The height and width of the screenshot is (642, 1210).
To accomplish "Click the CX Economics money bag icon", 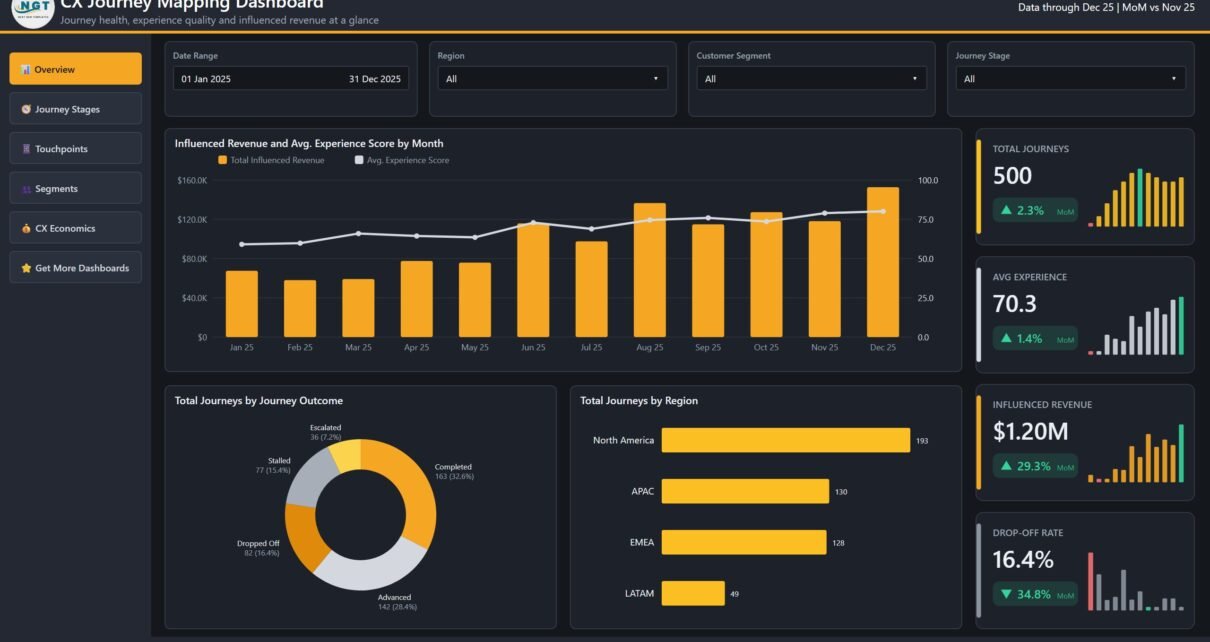I will pyautogui.click(x=26, y=228).
